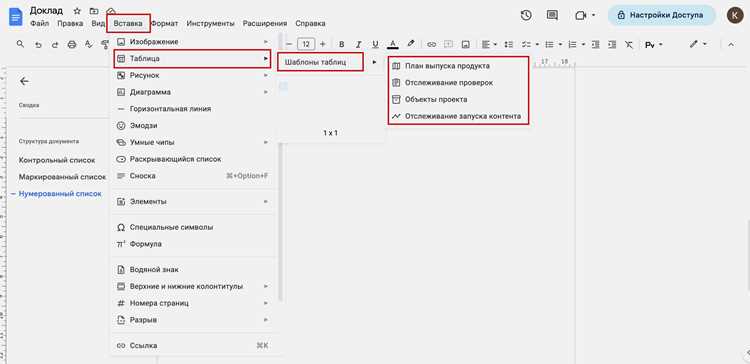Image resolution: width=750 pixels, height=364 pixels.
Task: Open numbered list dropdown arrow
Action: tap(584, 44)
